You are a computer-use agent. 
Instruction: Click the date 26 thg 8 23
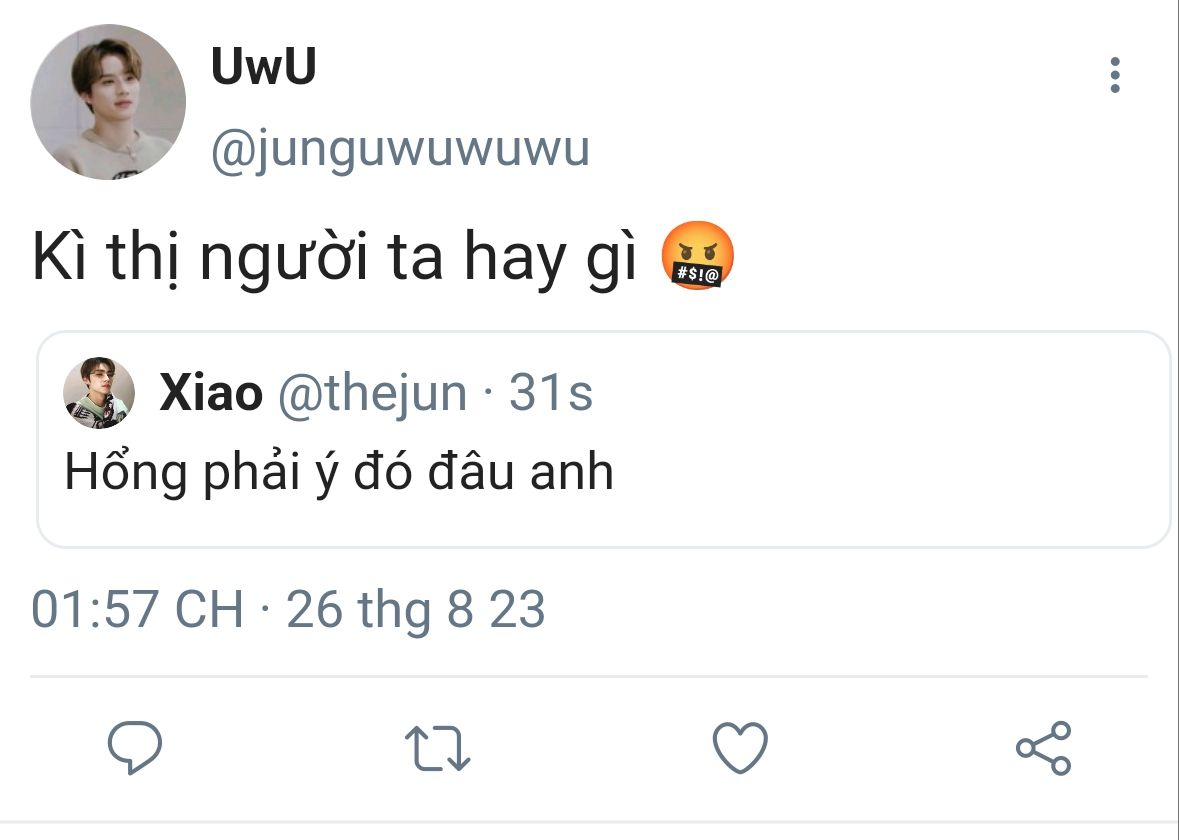pos(416,609)
